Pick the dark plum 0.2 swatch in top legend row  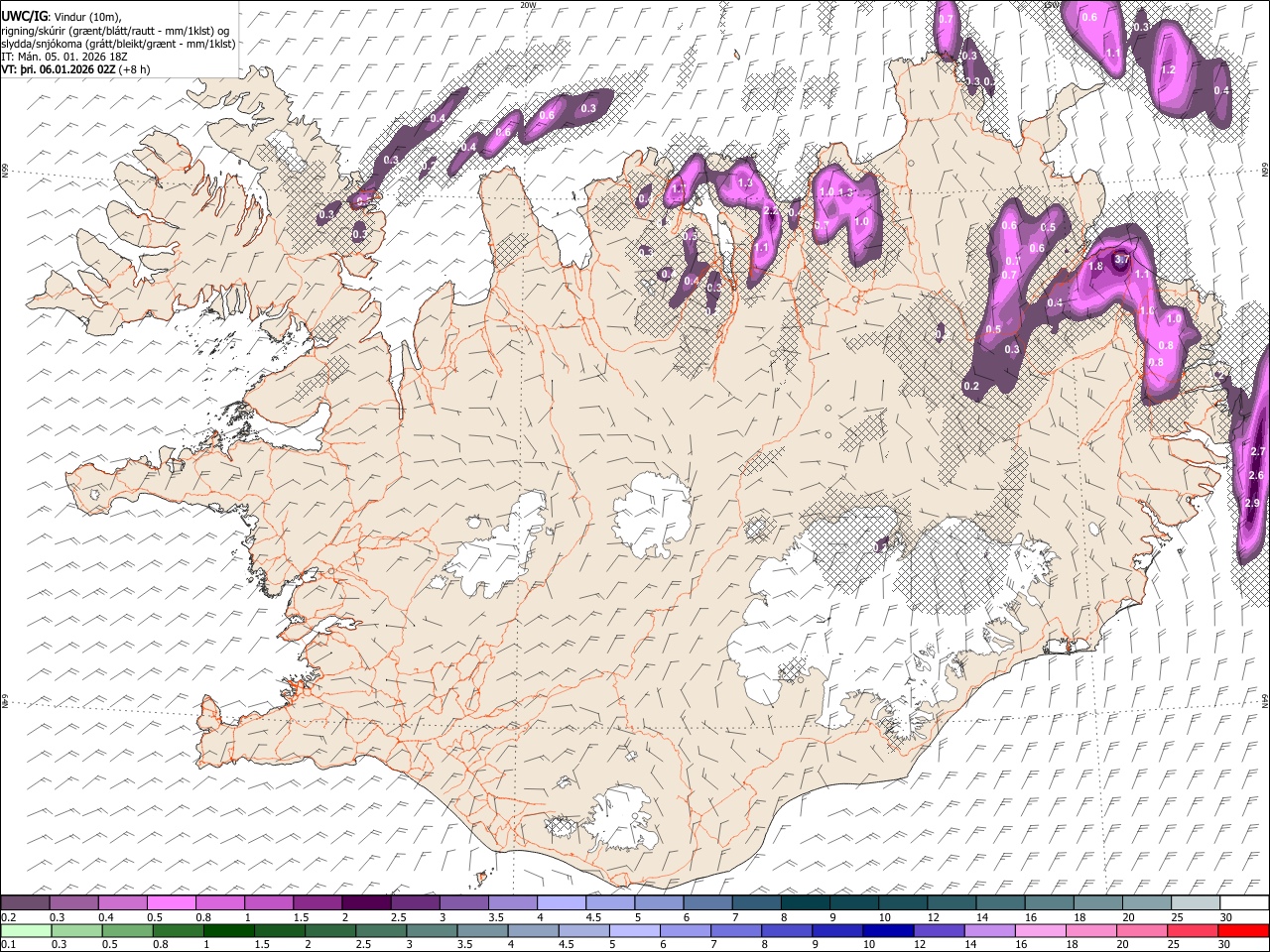click(x=25, y=902)
